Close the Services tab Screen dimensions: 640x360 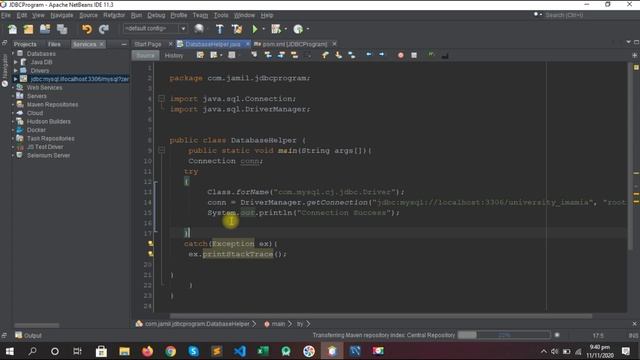[x=102, y=44]
